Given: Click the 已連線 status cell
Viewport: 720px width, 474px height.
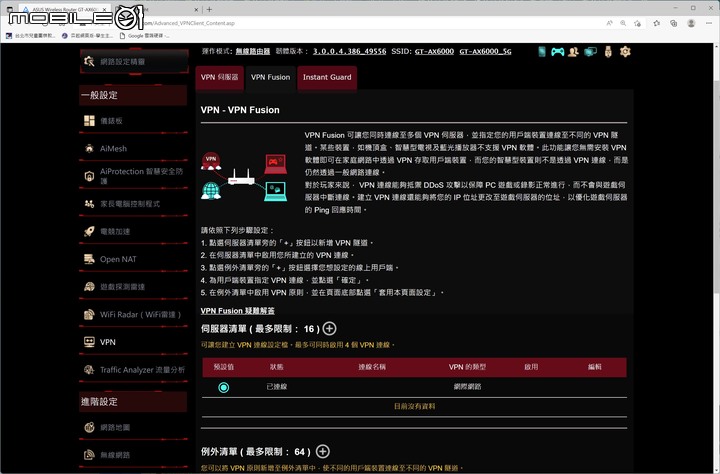Looking at the screenshot, I should (276, 387).
